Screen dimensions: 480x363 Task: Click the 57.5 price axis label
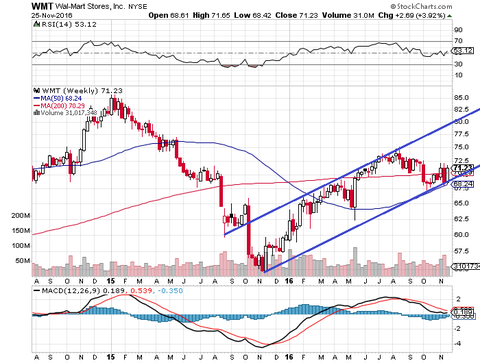[461, 251]
